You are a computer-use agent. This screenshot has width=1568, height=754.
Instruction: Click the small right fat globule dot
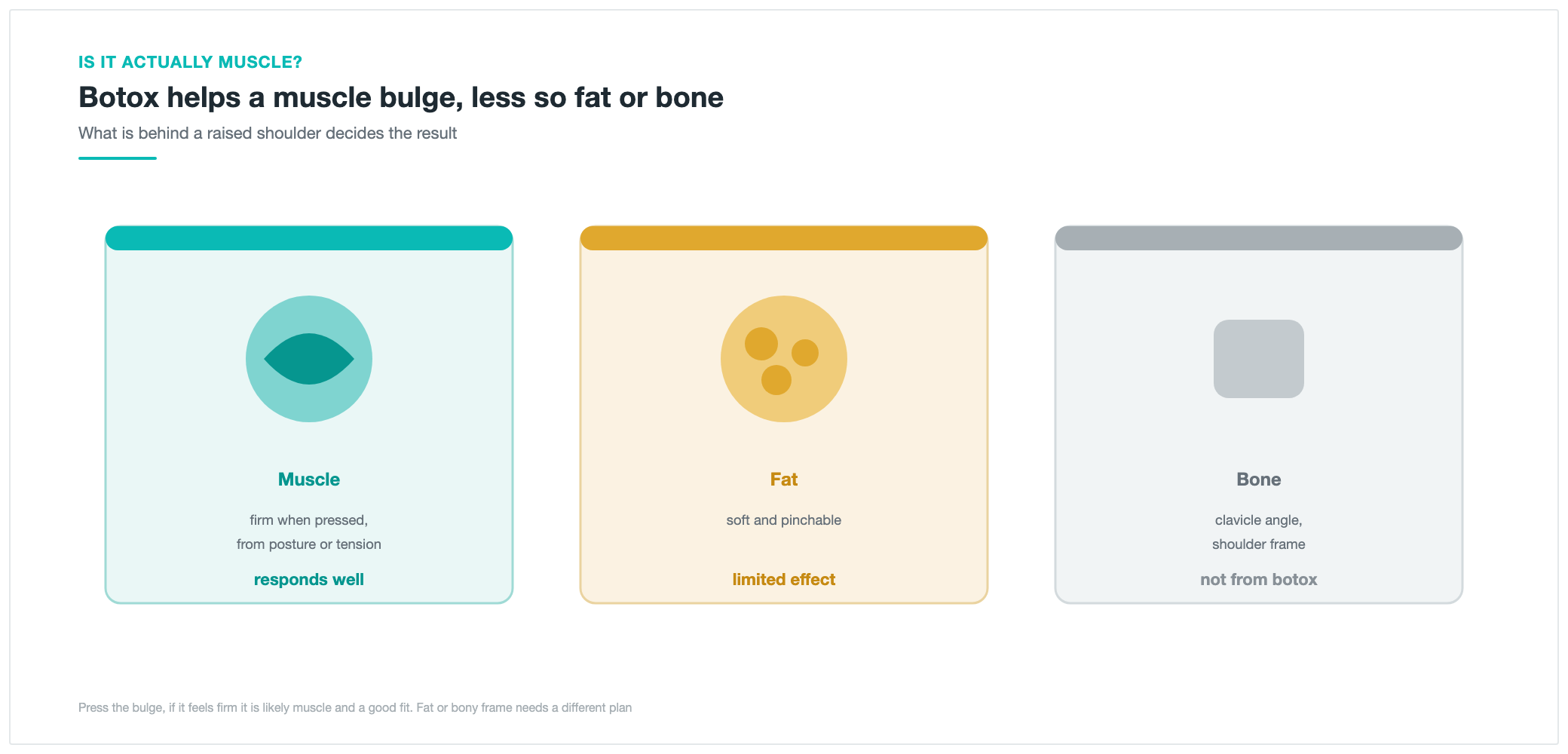tap(805, 353)
